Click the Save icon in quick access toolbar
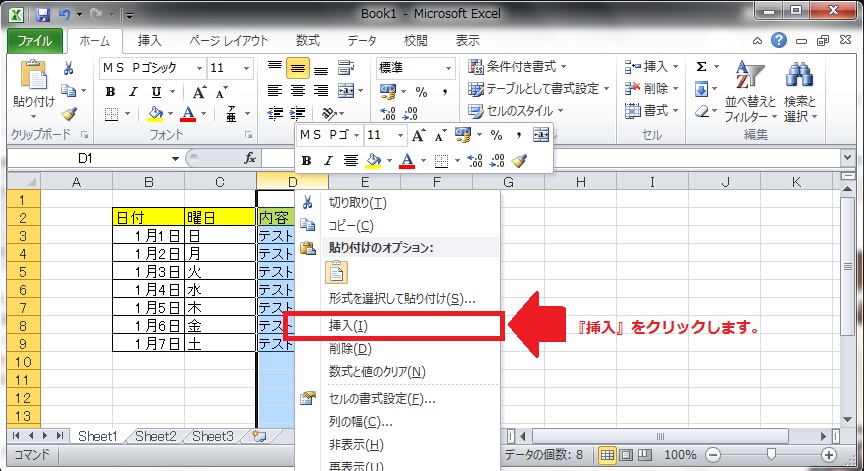 [43, 14]
